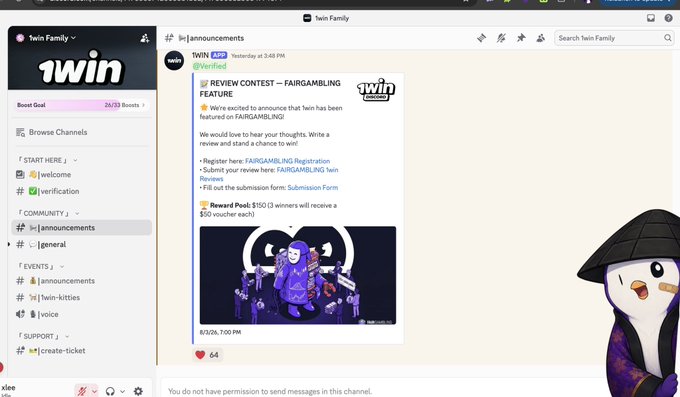
Task: Toggle the headphones deafen button
Action: click(x=110, y=391)
